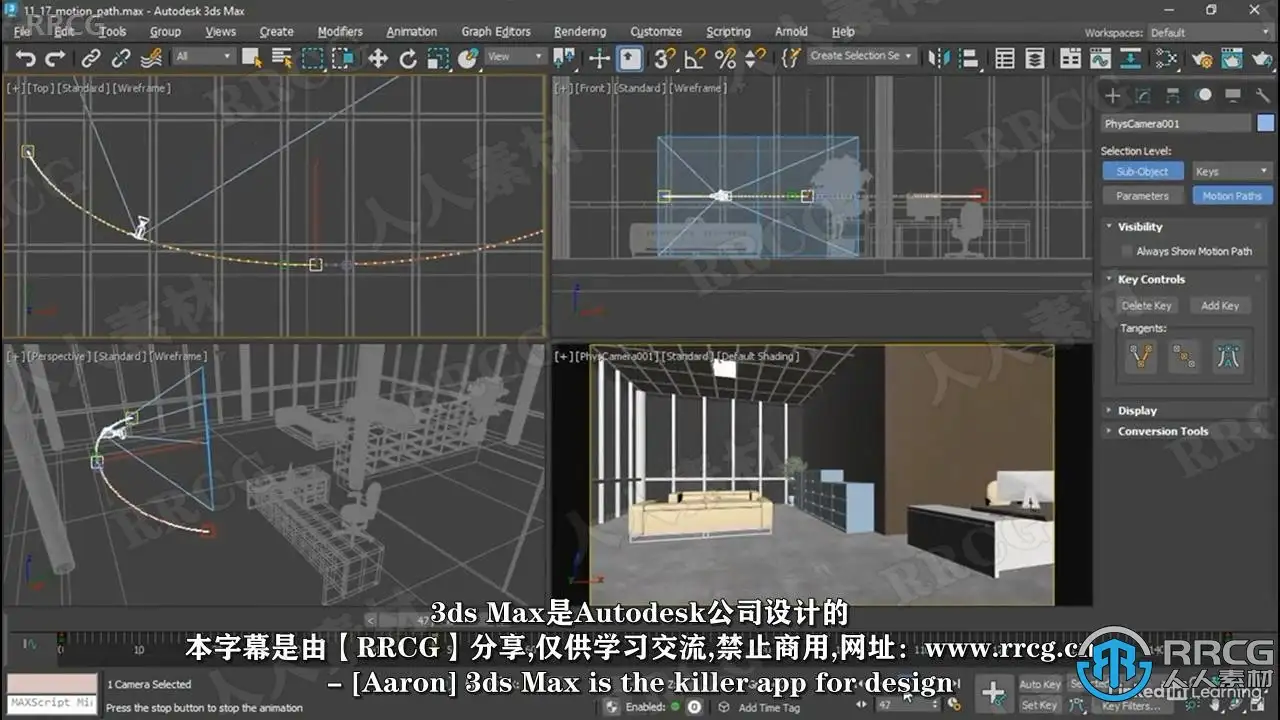
Task: Click the Use Pivot Point Center icon
Action: (565, 58)
